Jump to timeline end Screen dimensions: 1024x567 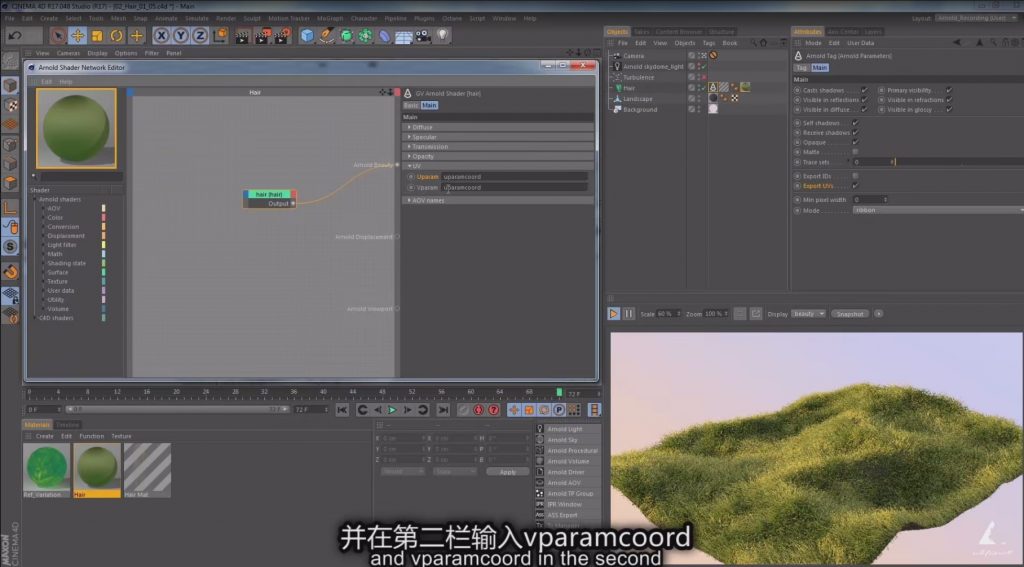(443, 410)
